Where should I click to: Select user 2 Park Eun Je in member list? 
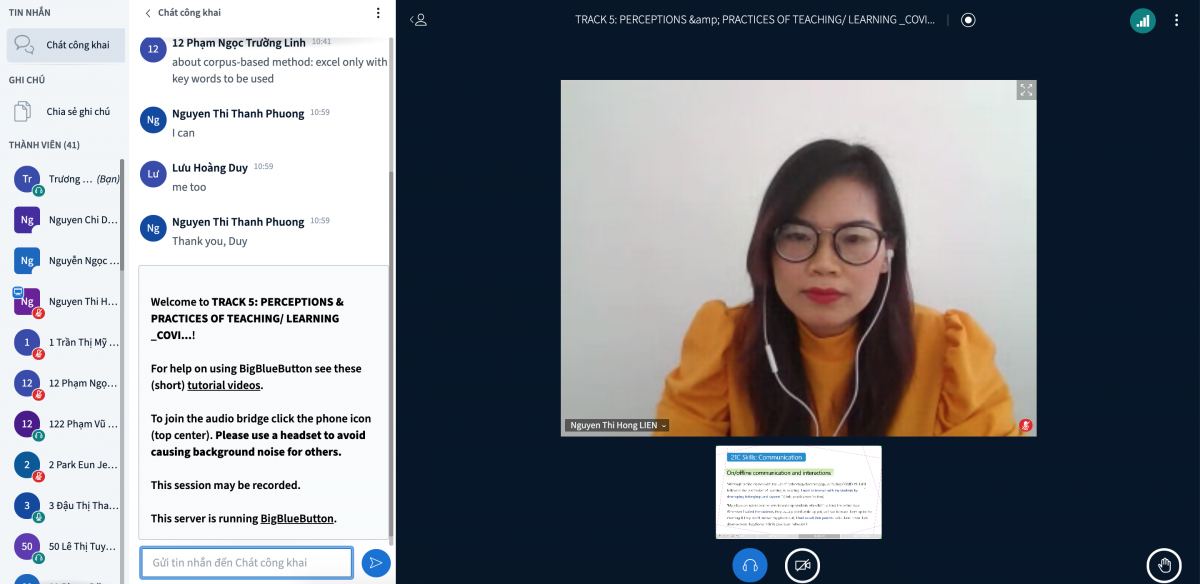(x=67, y=465)
